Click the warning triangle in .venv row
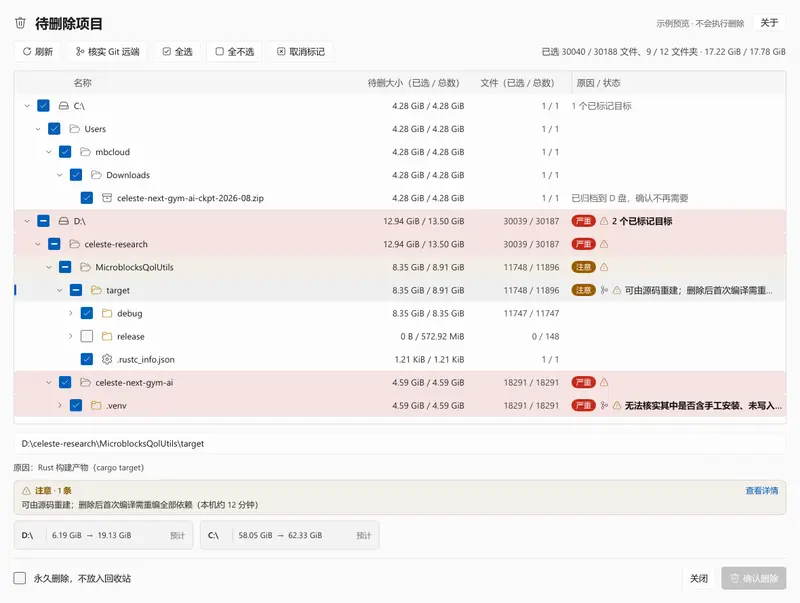The image size is (800, 603). point(617,406)
